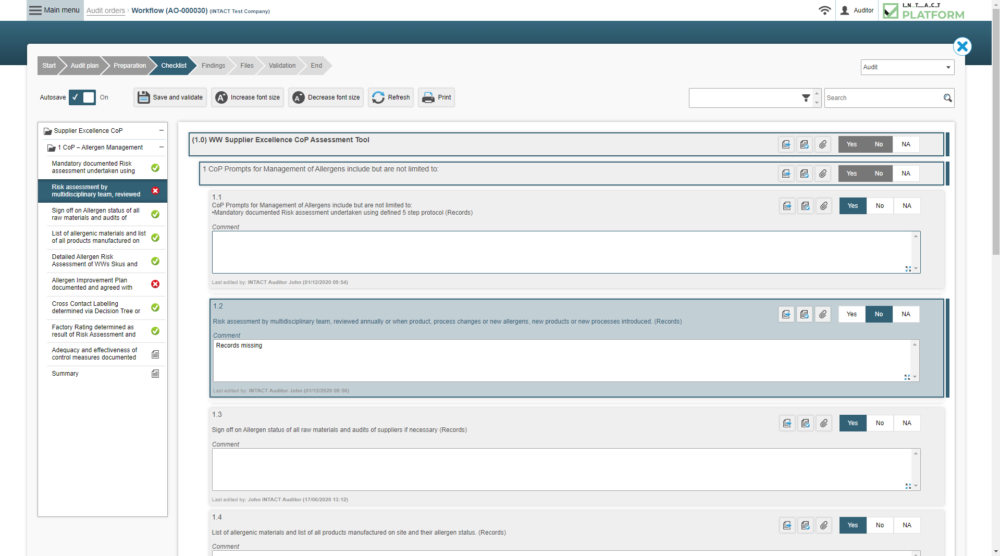1000x556 pixels.
Task: Click the document-arrow icon for item 1.4
Action: point(787,525)
